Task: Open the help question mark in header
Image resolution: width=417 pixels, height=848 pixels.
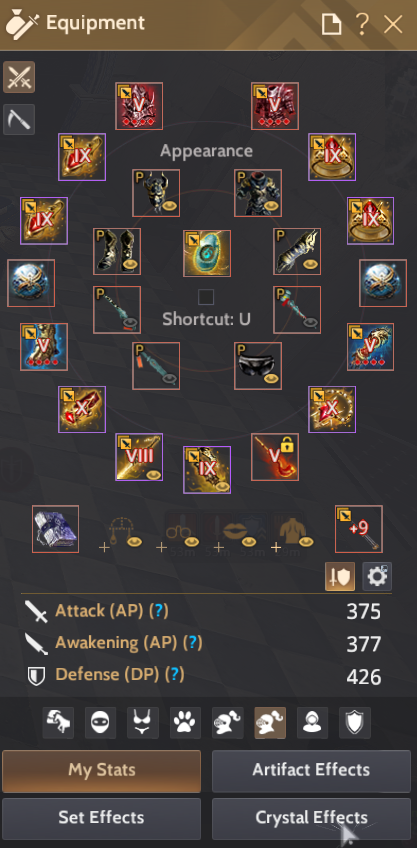Action: [362, 24]
